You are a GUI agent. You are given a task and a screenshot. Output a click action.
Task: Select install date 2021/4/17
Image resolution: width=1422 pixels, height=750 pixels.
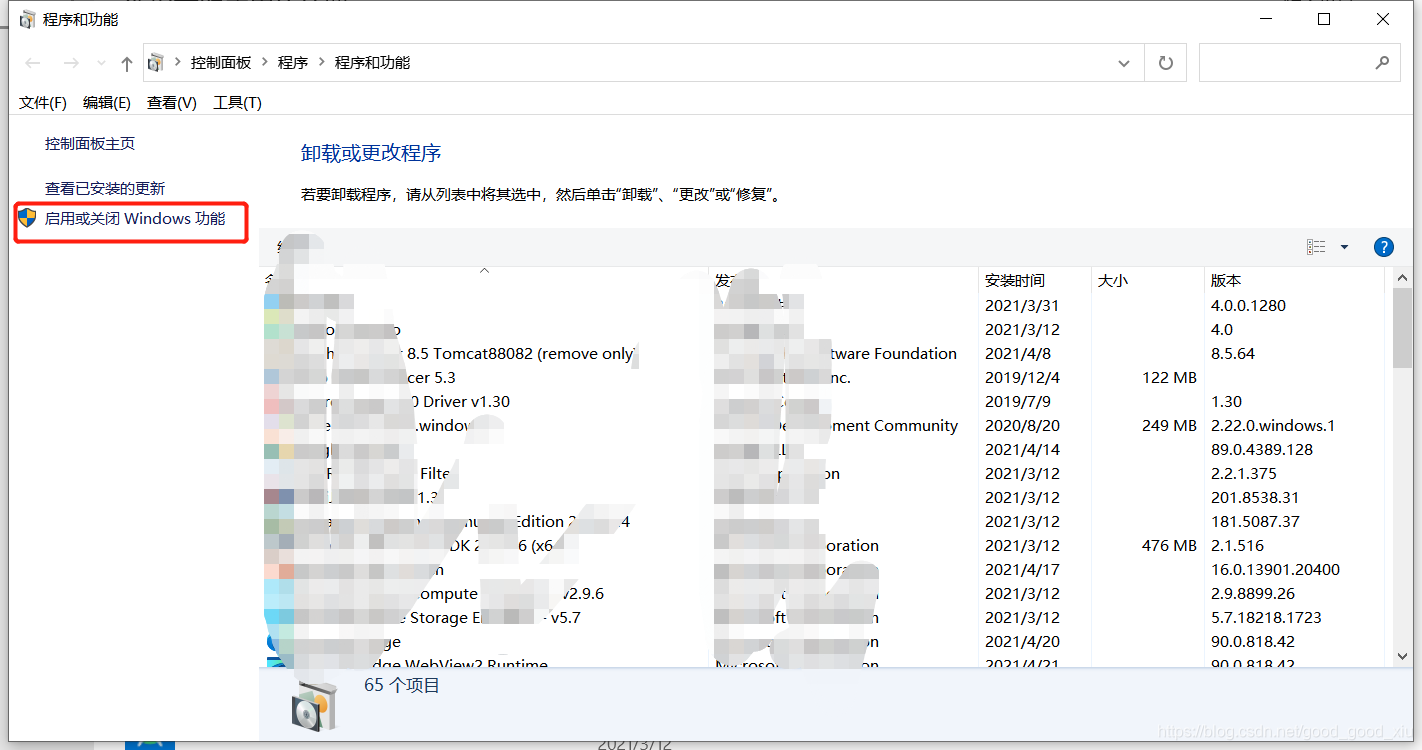pos(1022,569)
